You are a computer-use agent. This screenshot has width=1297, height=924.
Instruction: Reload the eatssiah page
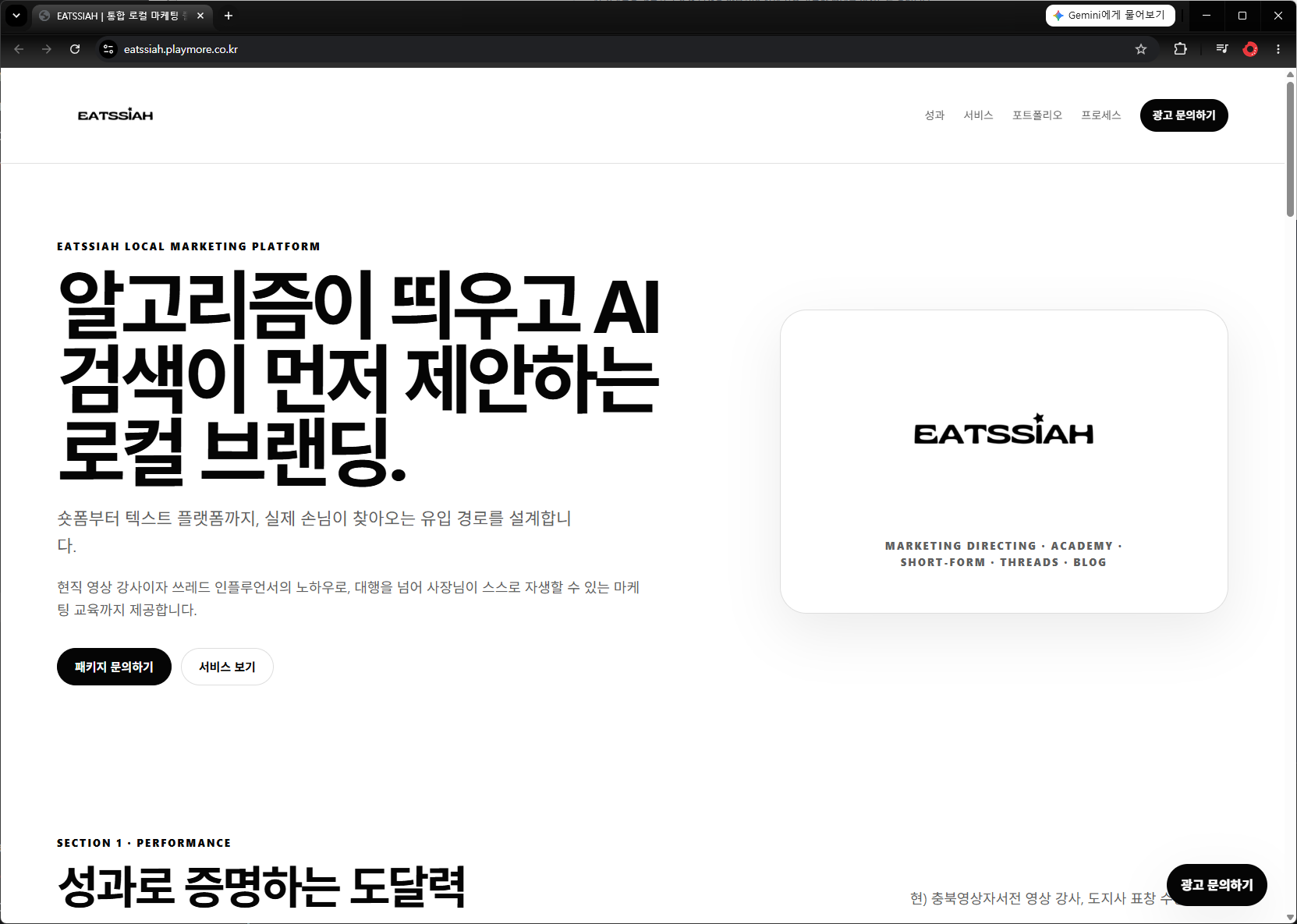point(75,49)
